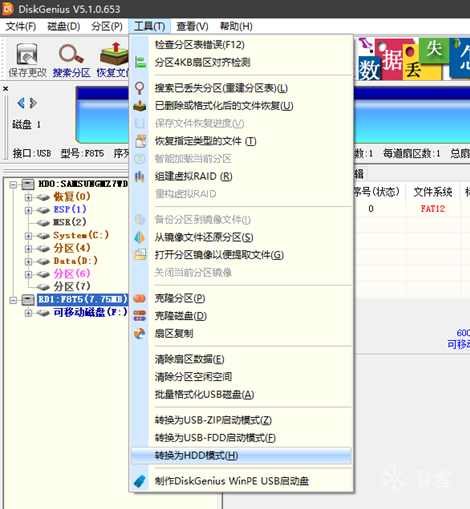Open the 文件(F) menu
470x509 pixels.
tap(21, 26)
